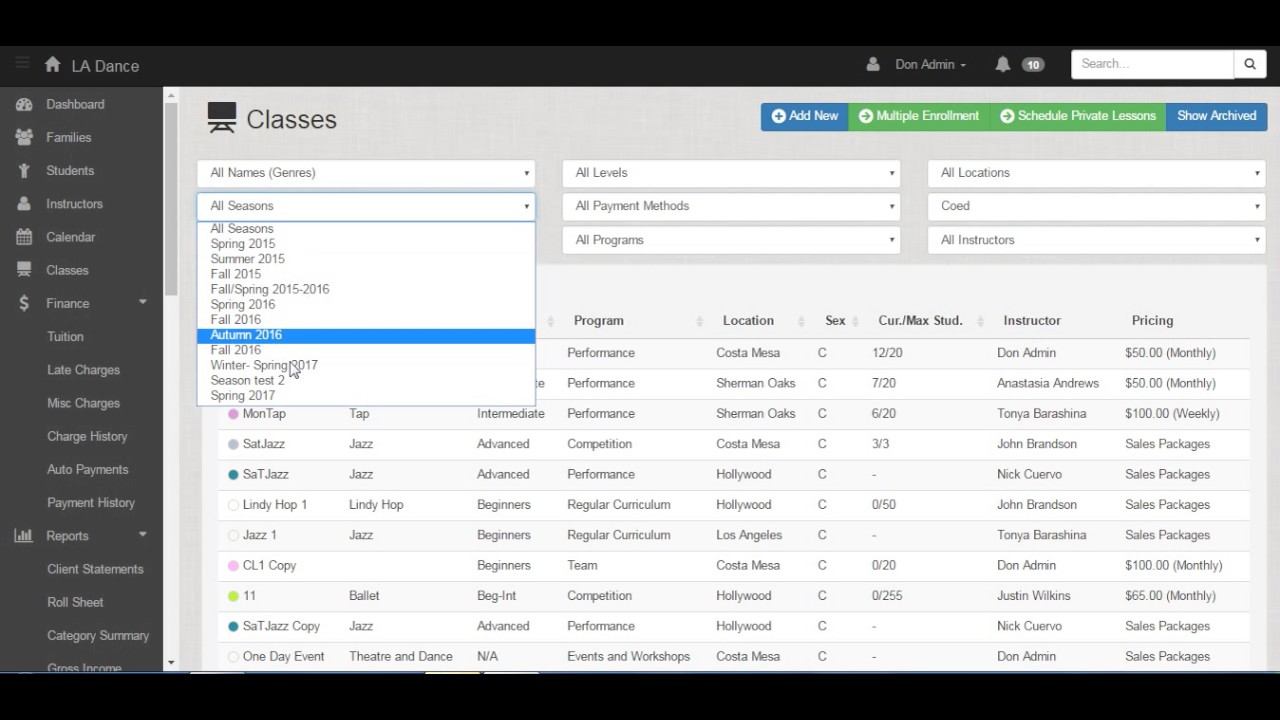Image resolution: width=1280 pixels, height=720 pixels.
Task: Open the All Locations dropdown
Action: tap(1097, 173)
